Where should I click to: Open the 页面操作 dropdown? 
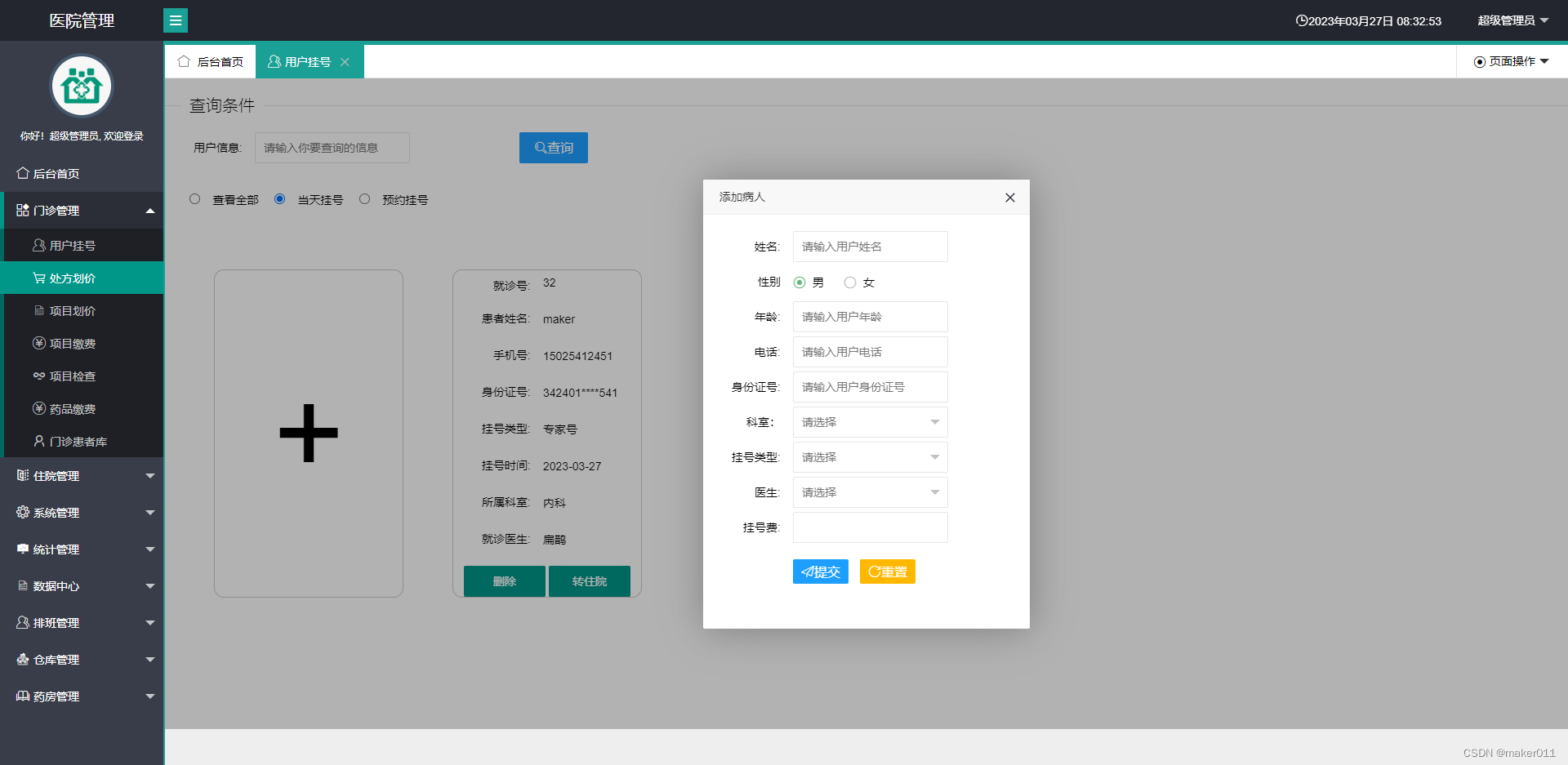point(1512,61)
